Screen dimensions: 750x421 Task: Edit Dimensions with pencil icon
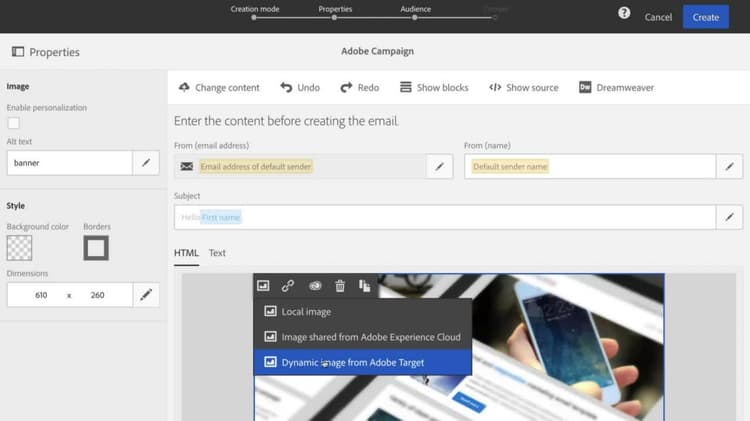pyautogui.click(x=146, y=295)
